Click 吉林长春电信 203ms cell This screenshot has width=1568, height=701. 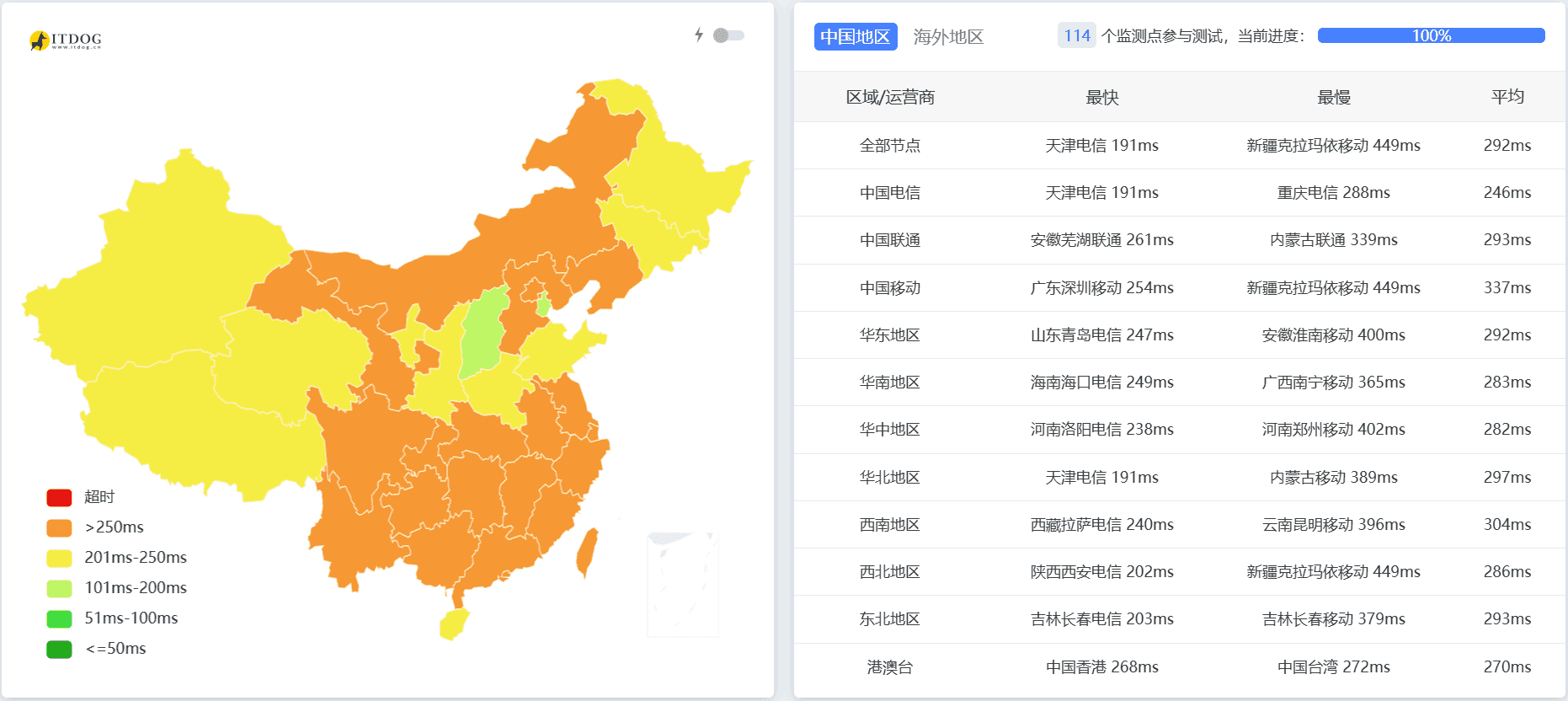pyautogui.click(x=1101, y=618)
